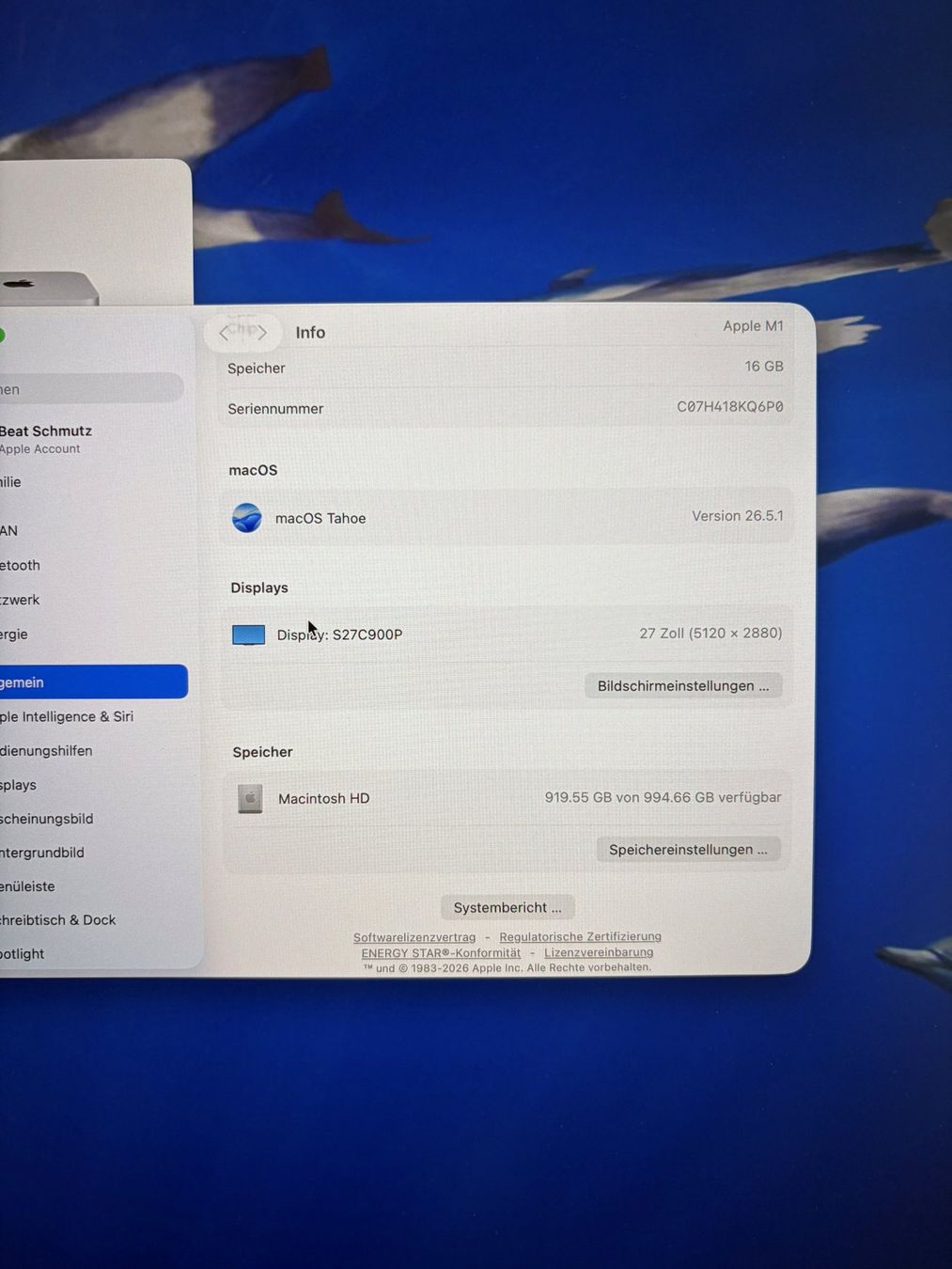Viewport: 952px width, 1269px height.
Task: Click the sidebar search field
Action: point(91,388)
